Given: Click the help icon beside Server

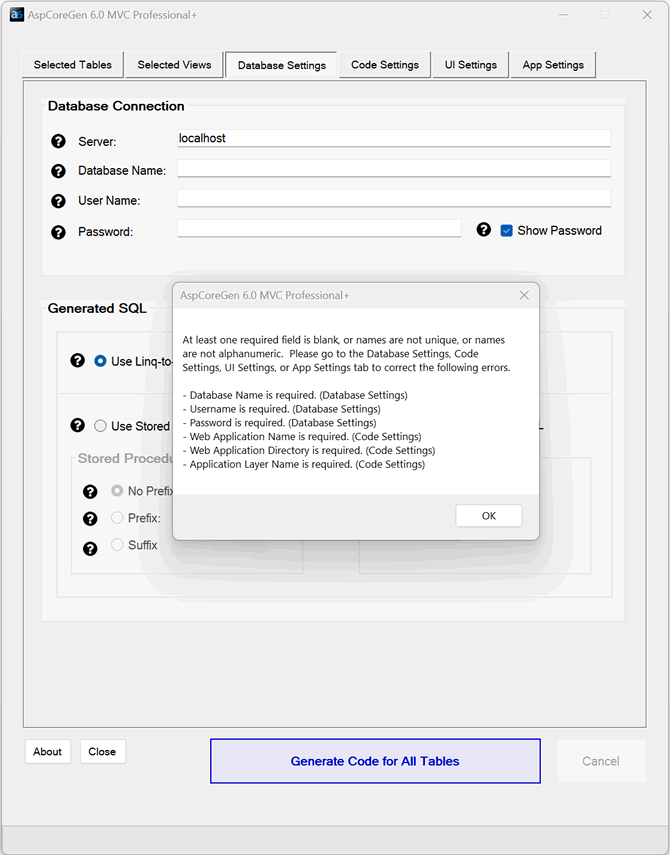Looking at the screenshot, I should (58, 142).
